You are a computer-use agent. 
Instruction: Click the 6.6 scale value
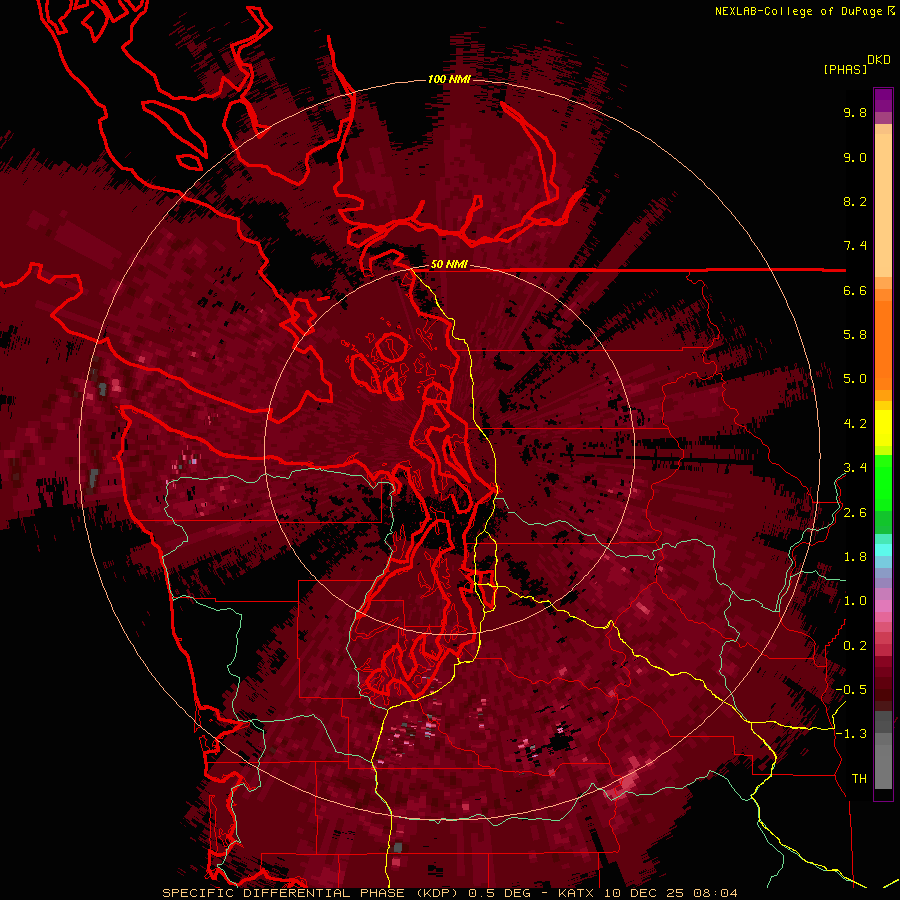click(855, 290)
